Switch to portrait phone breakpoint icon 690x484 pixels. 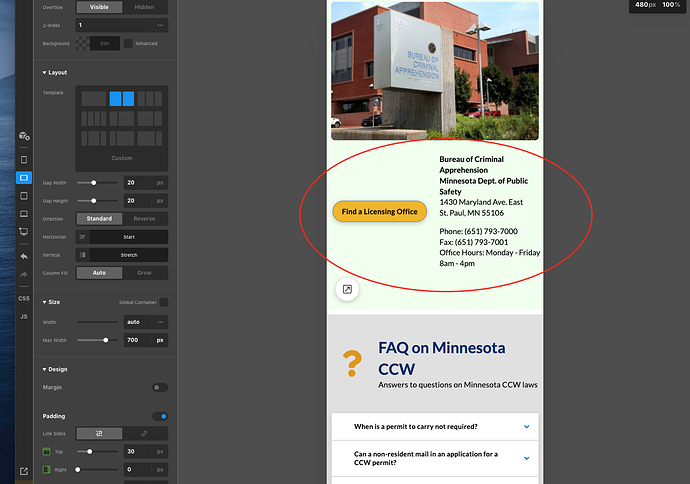pos(24,160)
